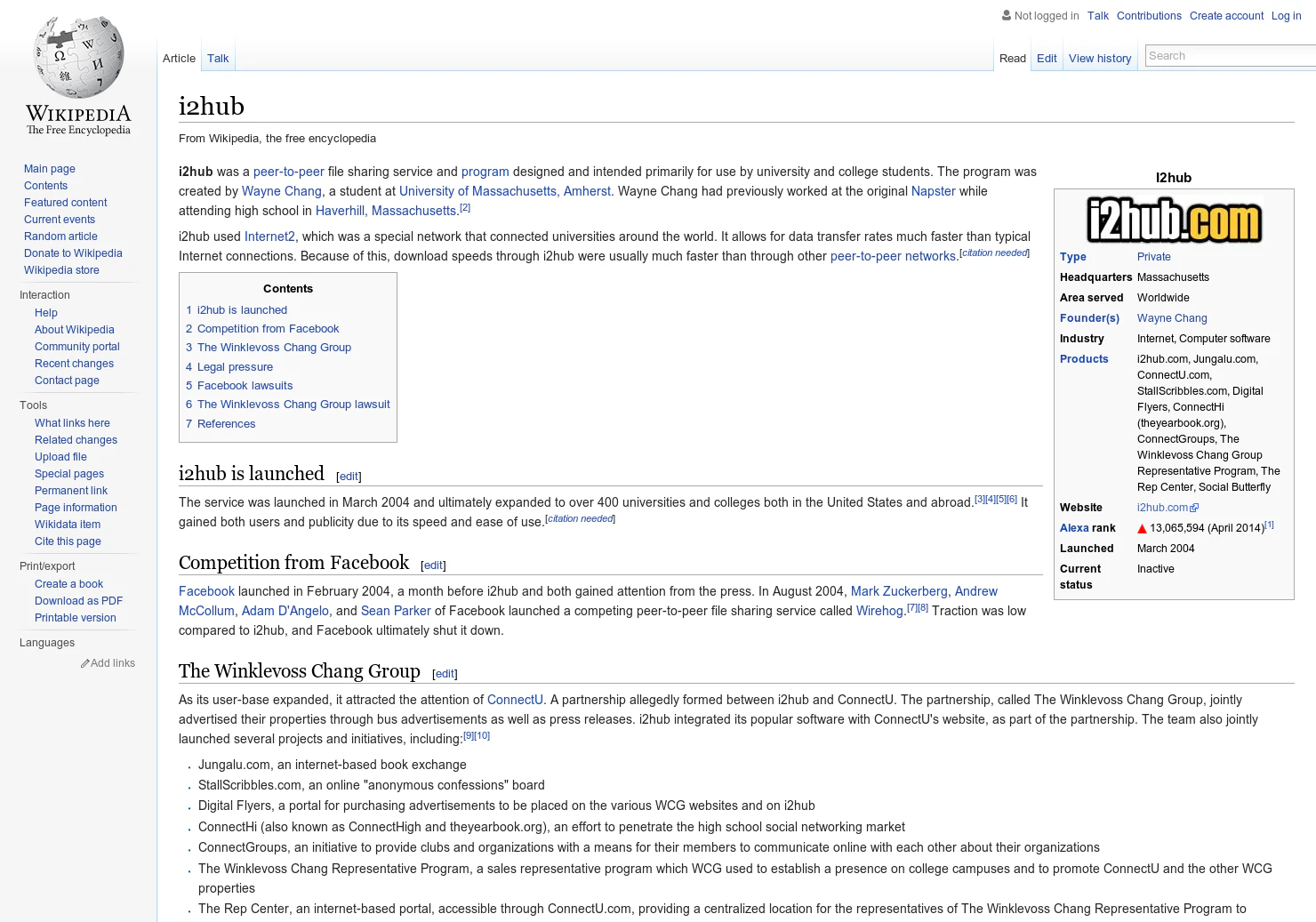Edit the 'Competition from Facebook' section

tap(433, 565)
